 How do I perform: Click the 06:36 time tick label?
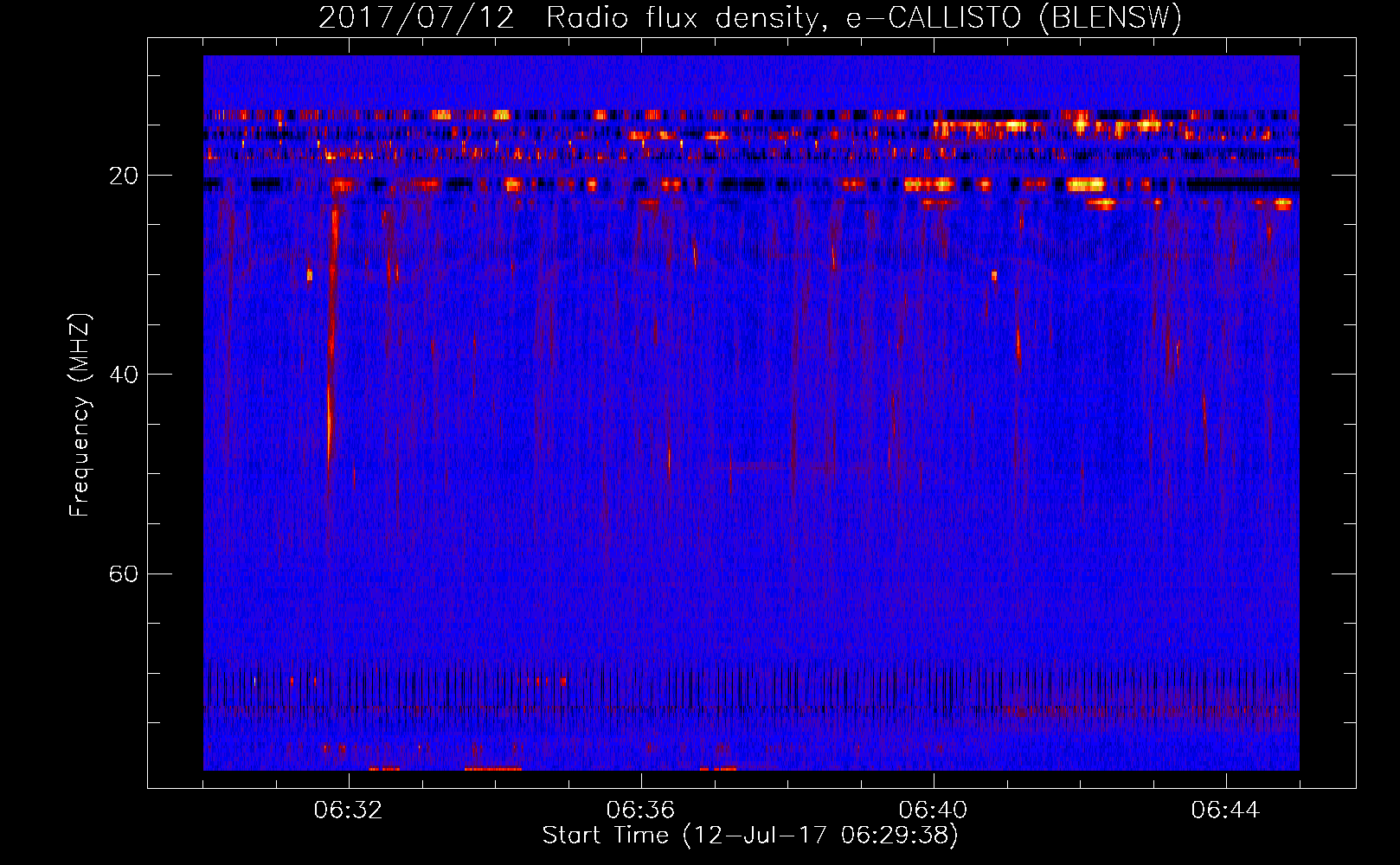coord(640,811)
